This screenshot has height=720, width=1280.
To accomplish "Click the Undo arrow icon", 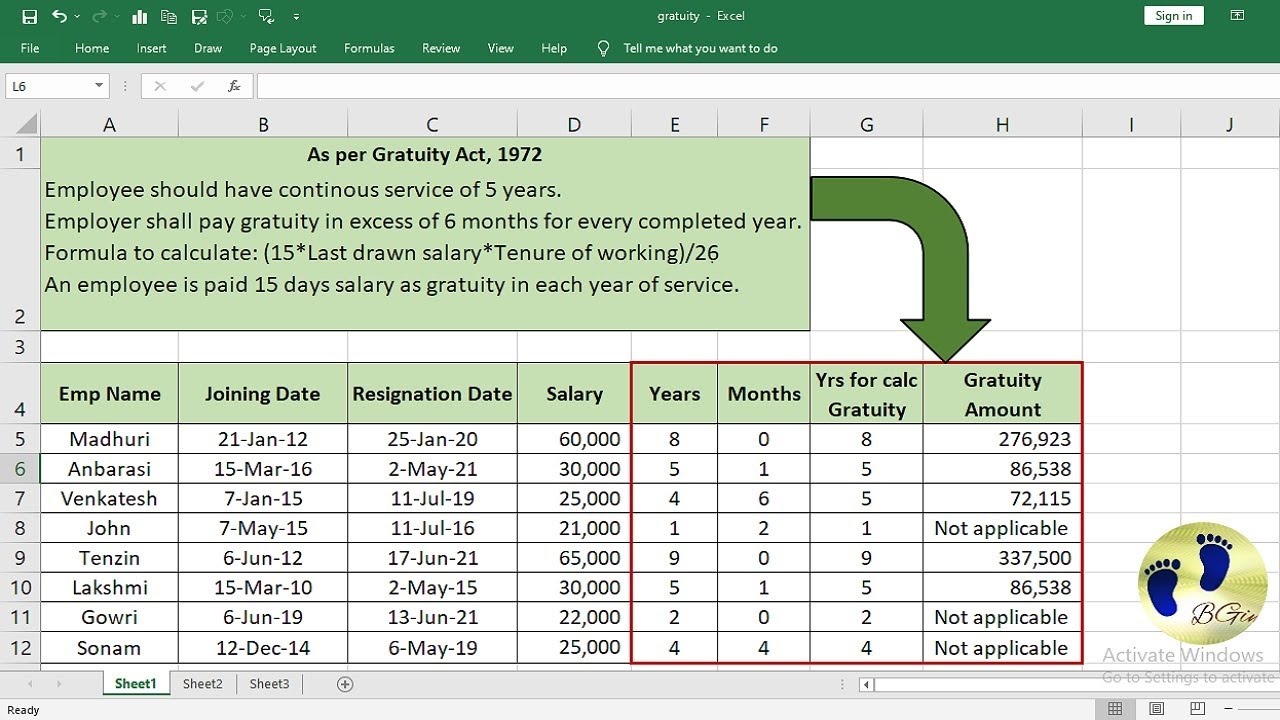I will tap(58, 17).
